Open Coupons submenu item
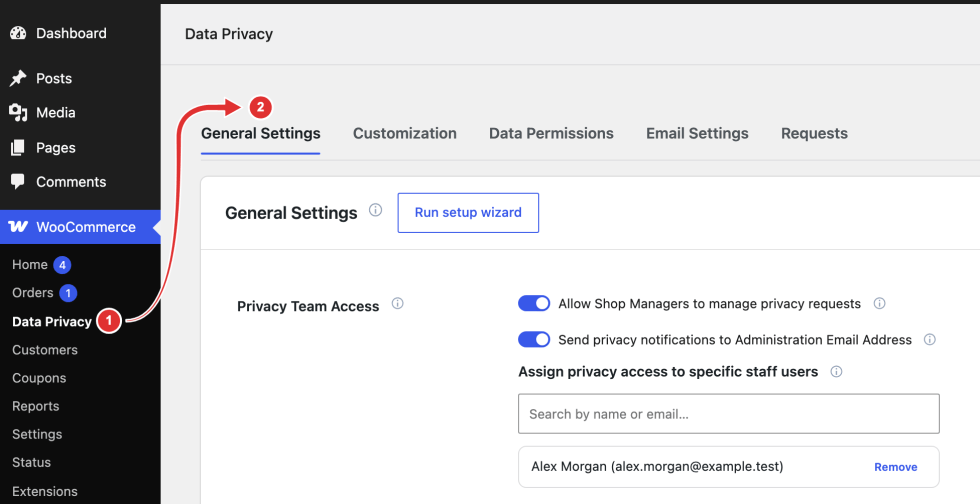 point(39,378)
